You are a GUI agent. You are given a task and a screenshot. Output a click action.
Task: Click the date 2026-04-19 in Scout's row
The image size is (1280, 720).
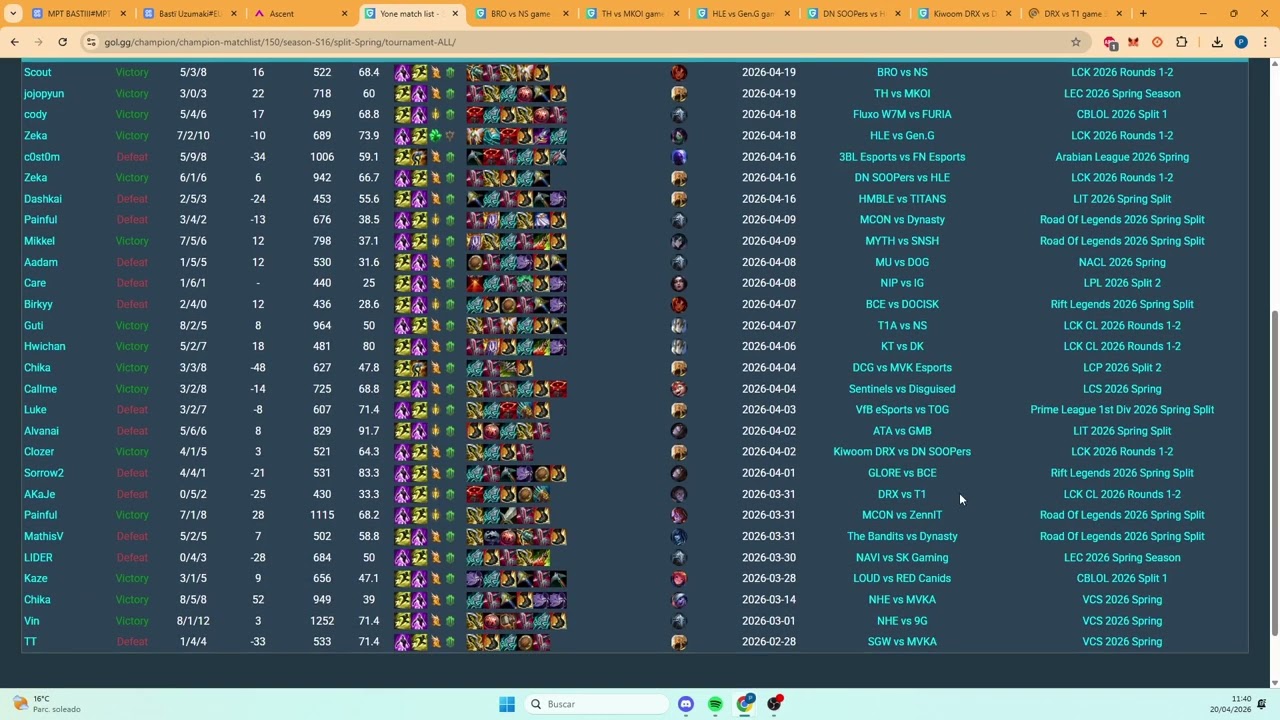(769, 72)
